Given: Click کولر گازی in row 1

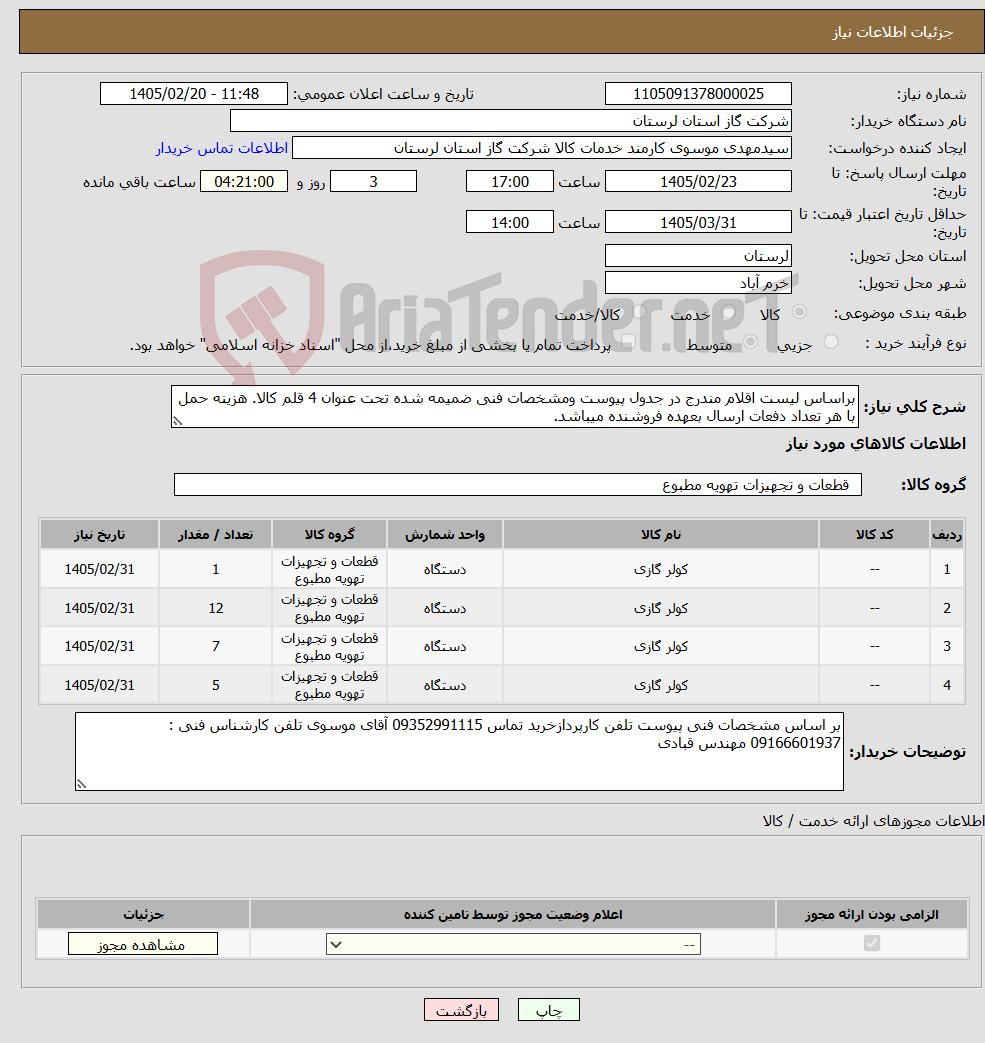Looking at the screenshot, I should tap(660, 569).
